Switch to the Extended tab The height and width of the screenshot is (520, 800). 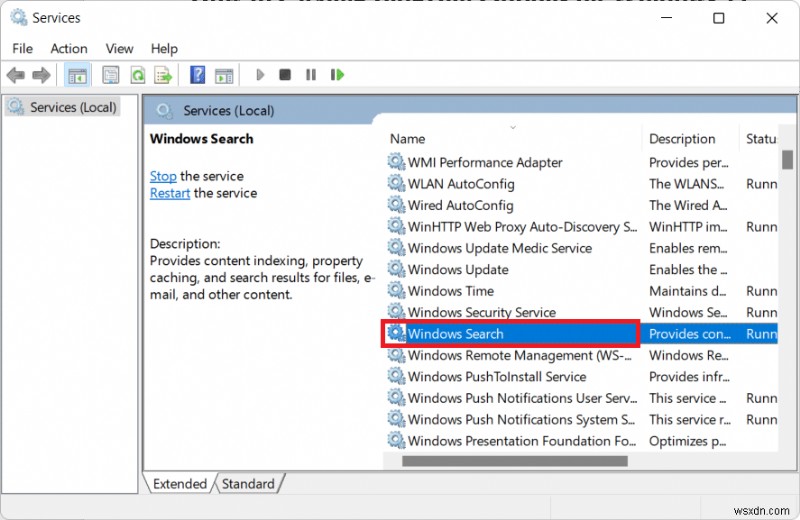[180, 483]
